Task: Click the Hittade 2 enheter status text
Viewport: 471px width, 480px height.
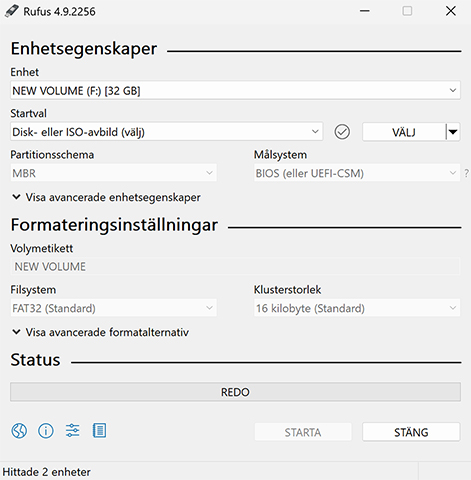Action: coord(46,472)
